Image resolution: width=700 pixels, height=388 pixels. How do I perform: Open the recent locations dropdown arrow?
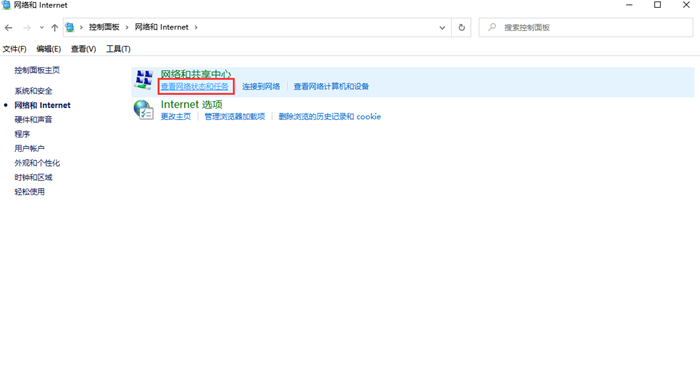pyautogui.click(x=42, y=28)
